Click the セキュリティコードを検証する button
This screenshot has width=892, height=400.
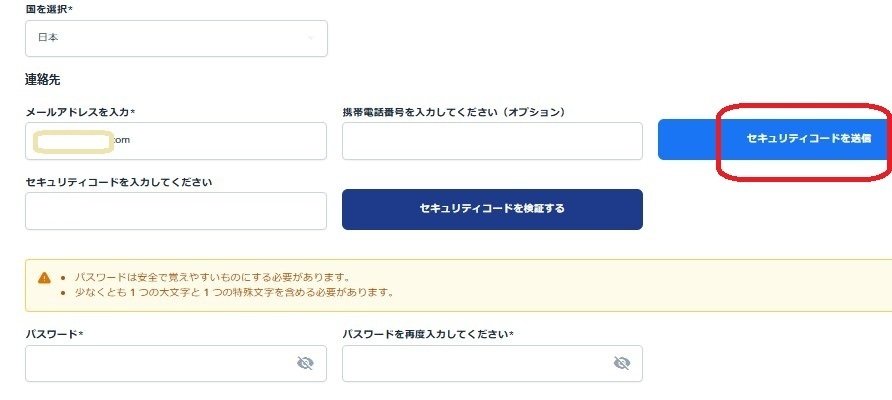[x=492, y=209]
